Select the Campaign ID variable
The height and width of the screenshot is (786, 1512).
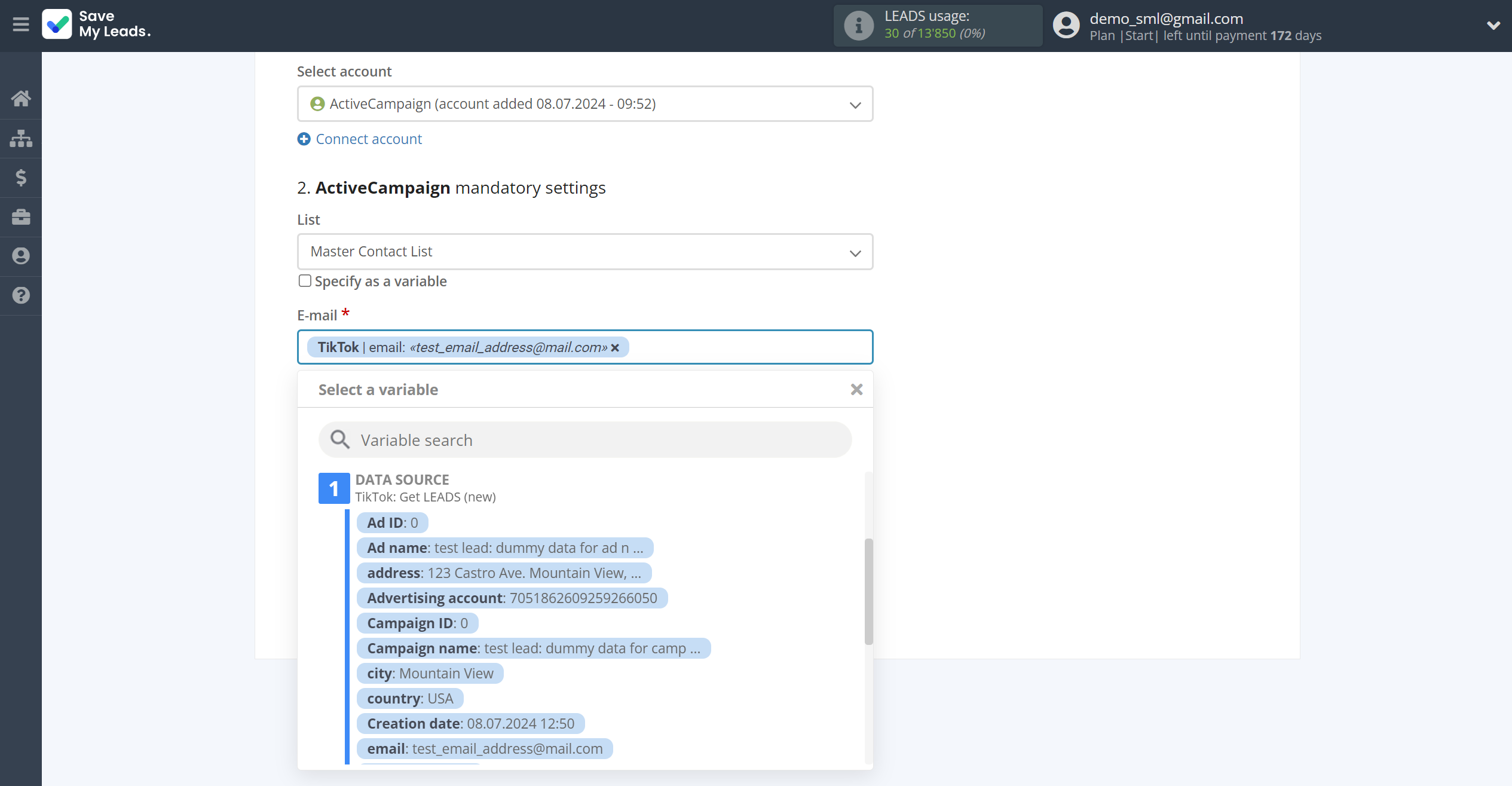tap(417, 623)
